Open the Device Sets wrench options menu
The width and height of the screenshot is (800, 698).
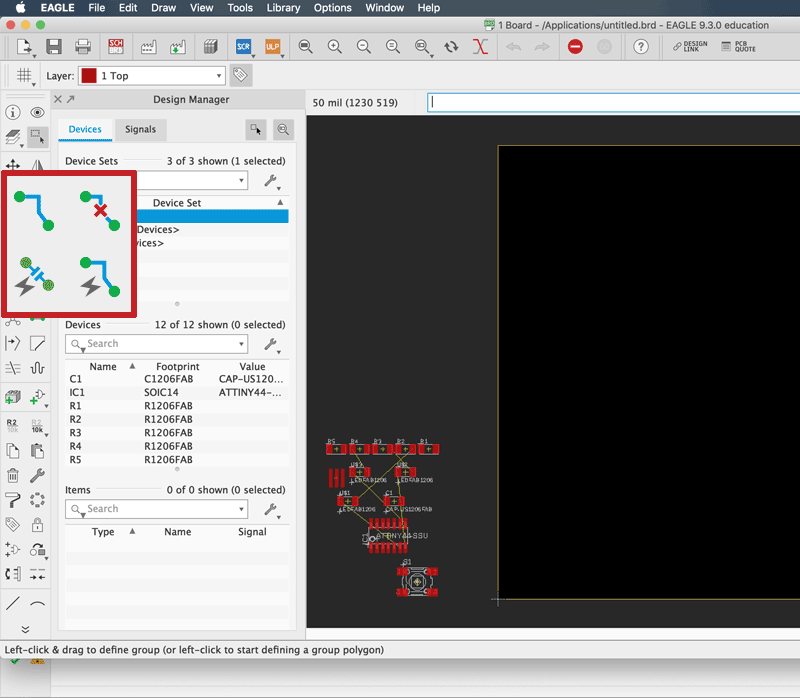271,181
